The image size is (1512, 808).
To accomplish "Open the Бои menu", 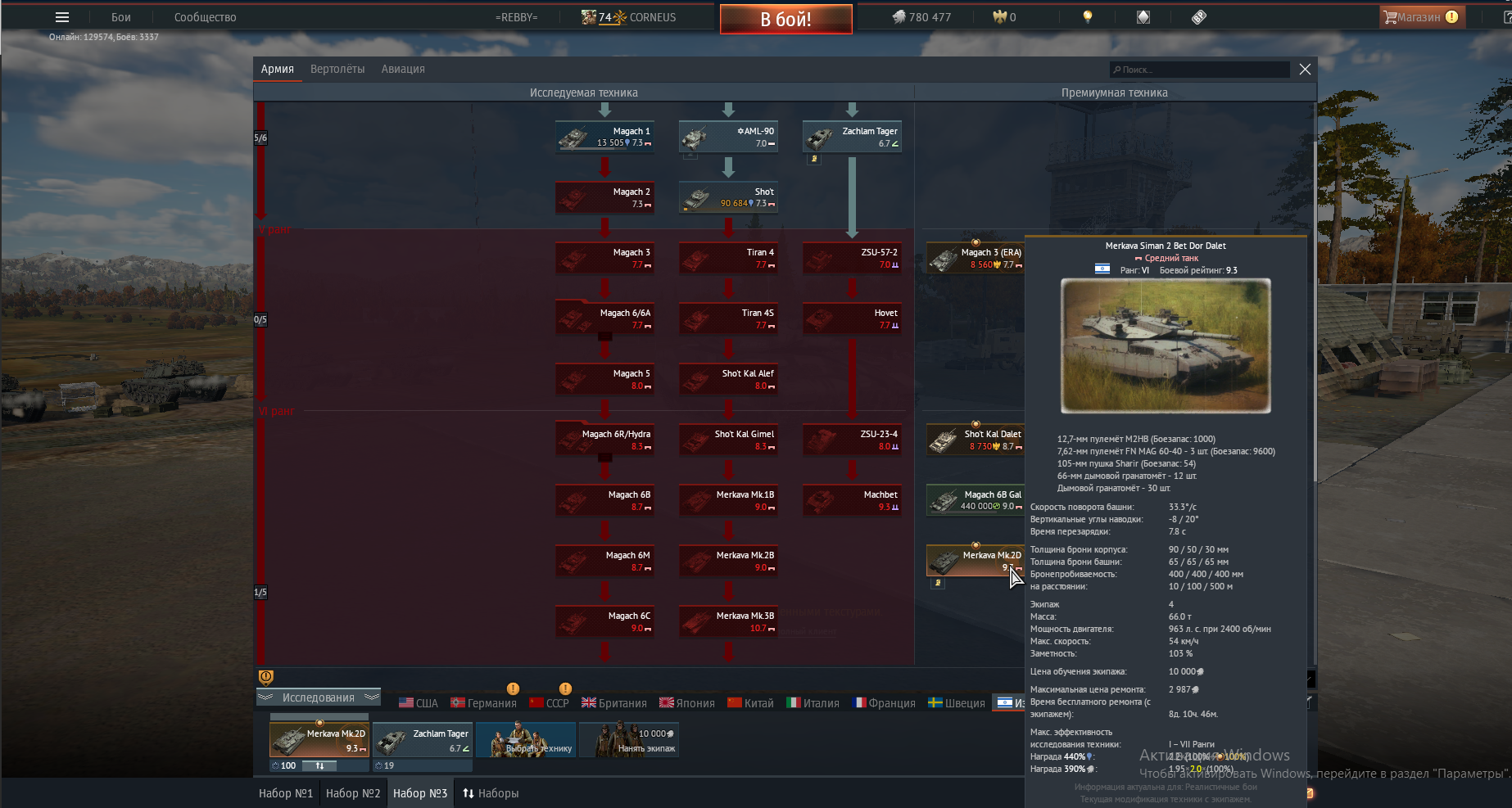I will [121, 17].
